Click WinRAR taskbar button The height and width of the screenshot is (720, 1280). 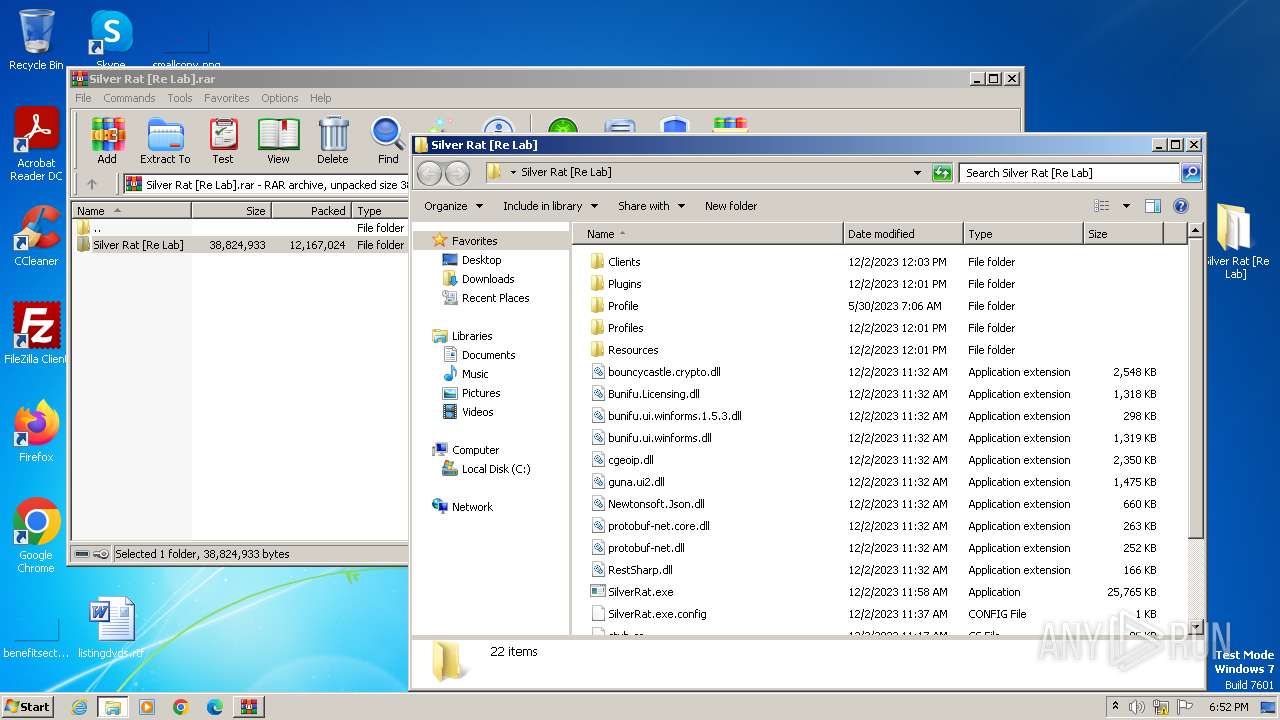coord(248,707)
